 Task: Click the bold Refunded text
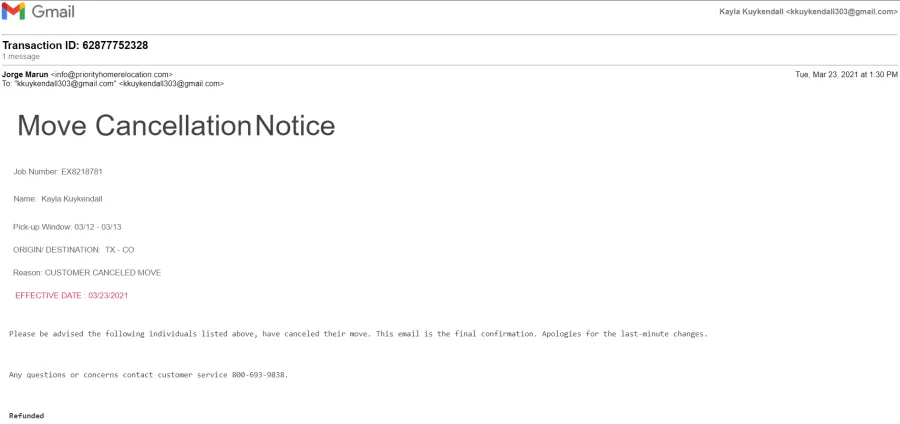click(26, 415)
